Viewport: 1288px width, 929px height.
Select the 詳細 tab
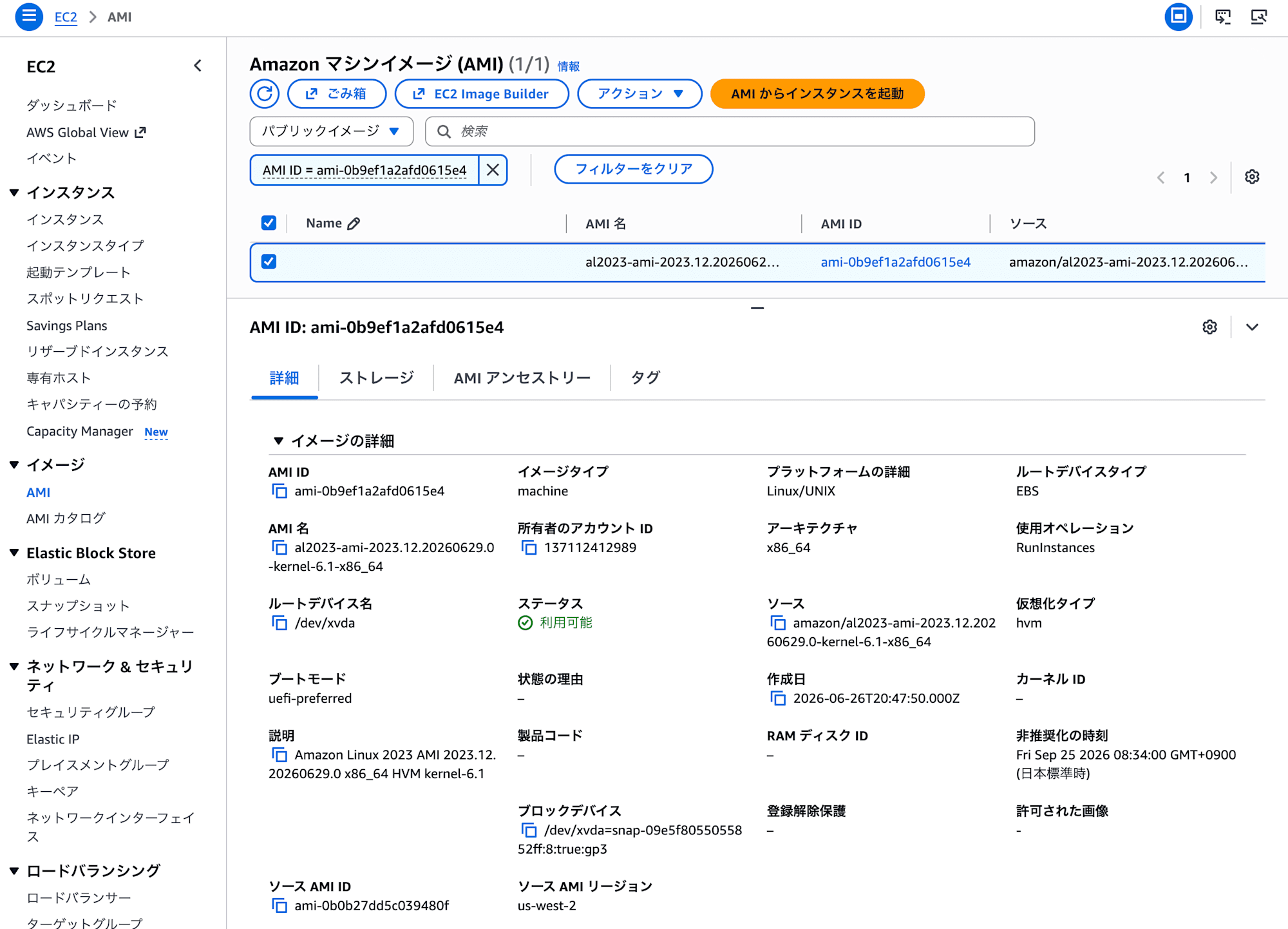[284, 378]
